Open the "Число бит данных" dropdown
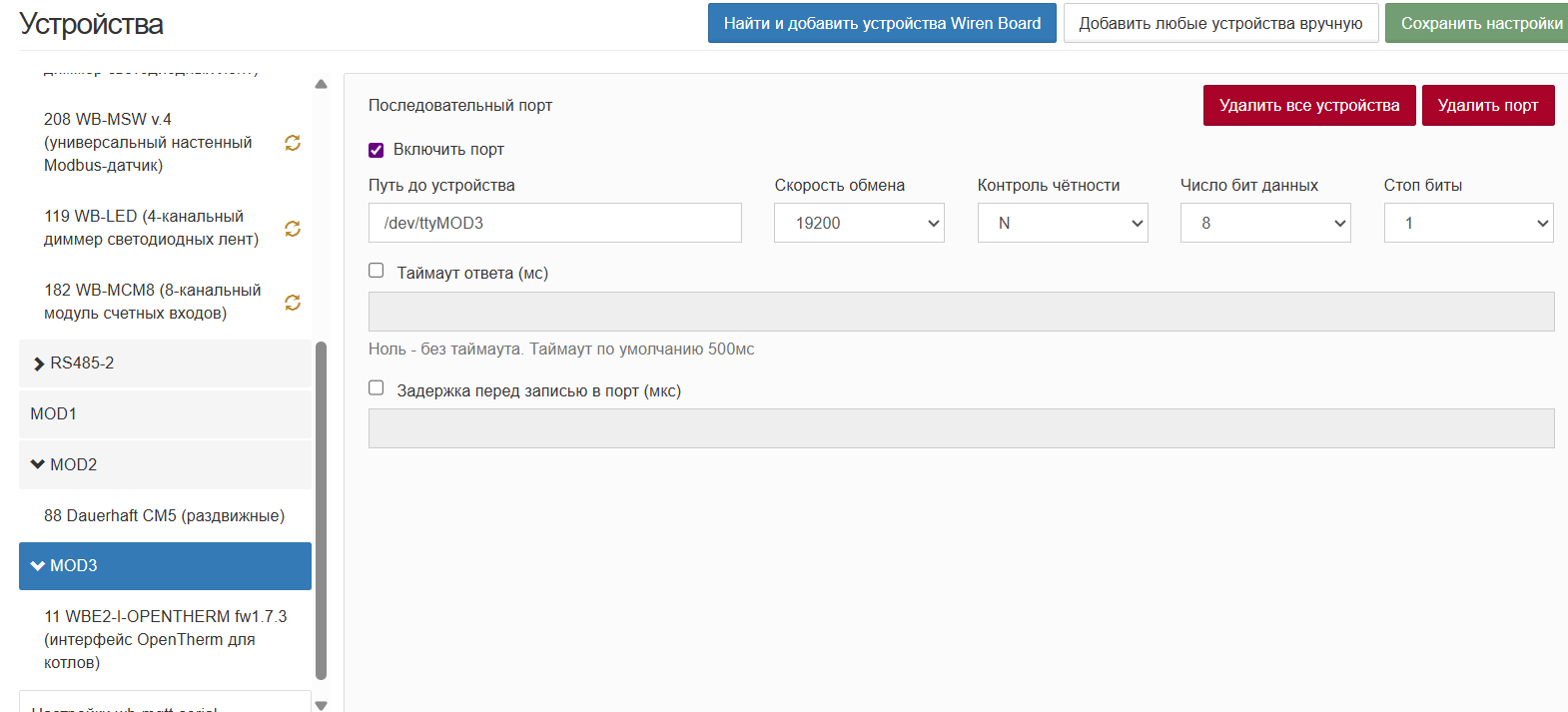The height and width of the screenshot is (712, 1568). 1264,223
